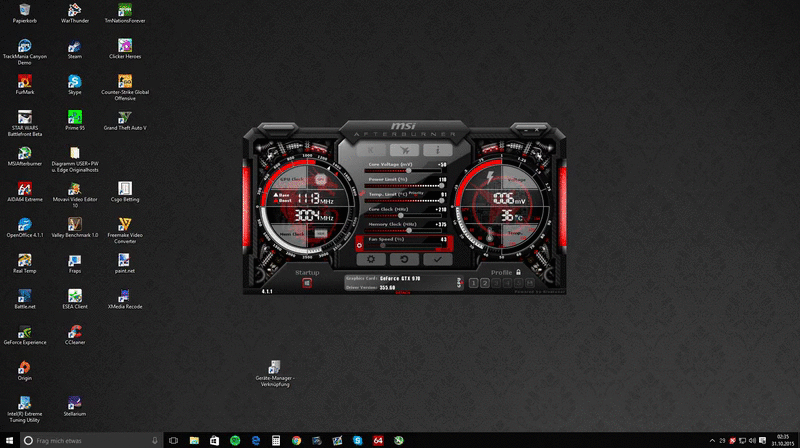The height and width of the screenshot is (448, 800).
Task: Open Papierkorb recycle bin icon
Action: (24, 13)
